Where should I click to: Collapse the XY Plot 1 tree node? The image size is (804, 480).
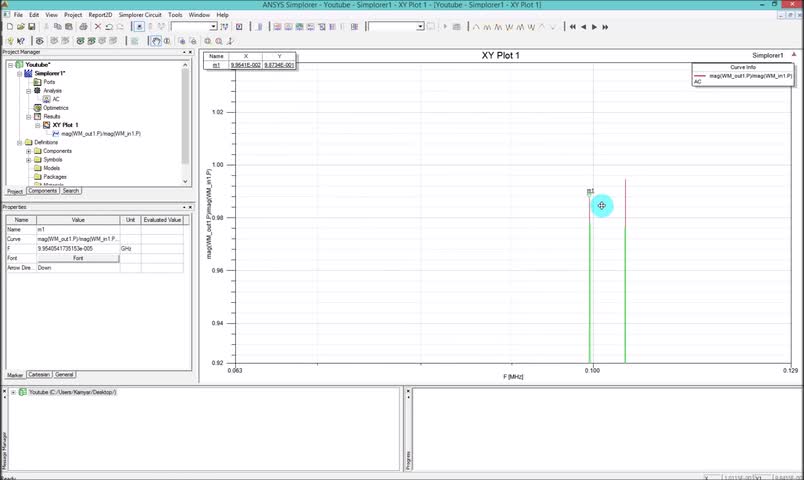[37, 125]
